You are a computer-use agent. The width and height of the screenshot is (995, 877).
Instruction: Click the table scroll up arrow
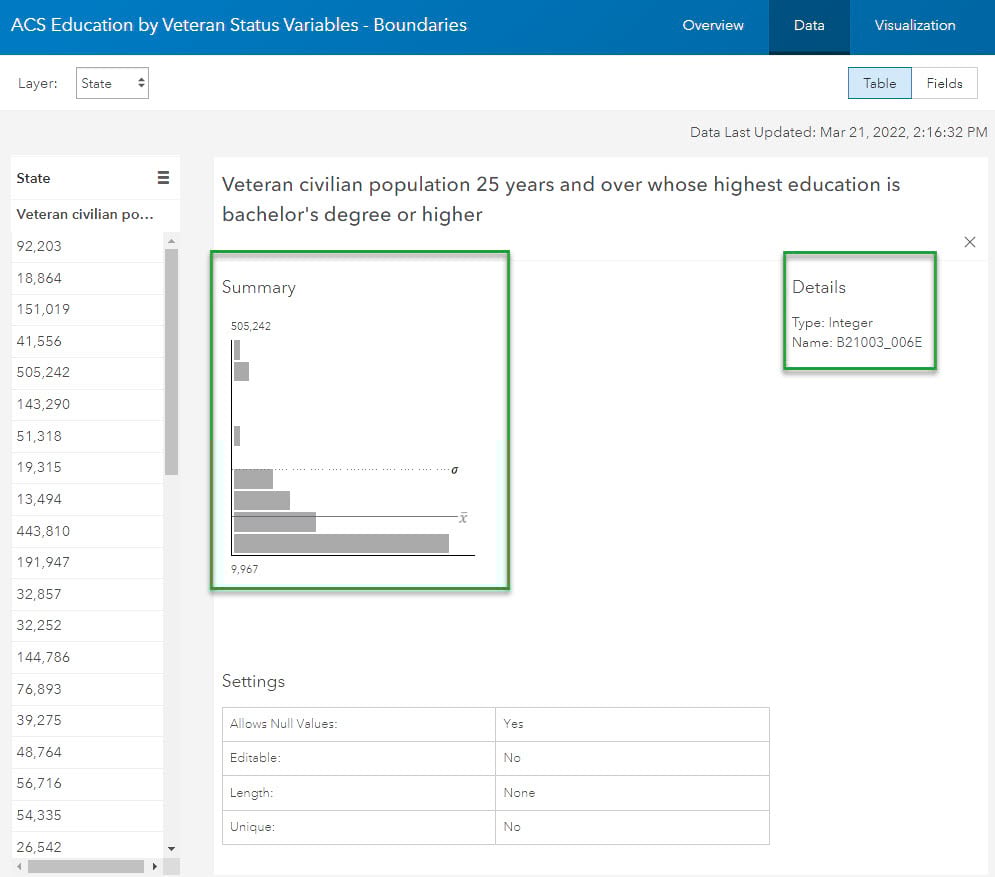[171, 241]
